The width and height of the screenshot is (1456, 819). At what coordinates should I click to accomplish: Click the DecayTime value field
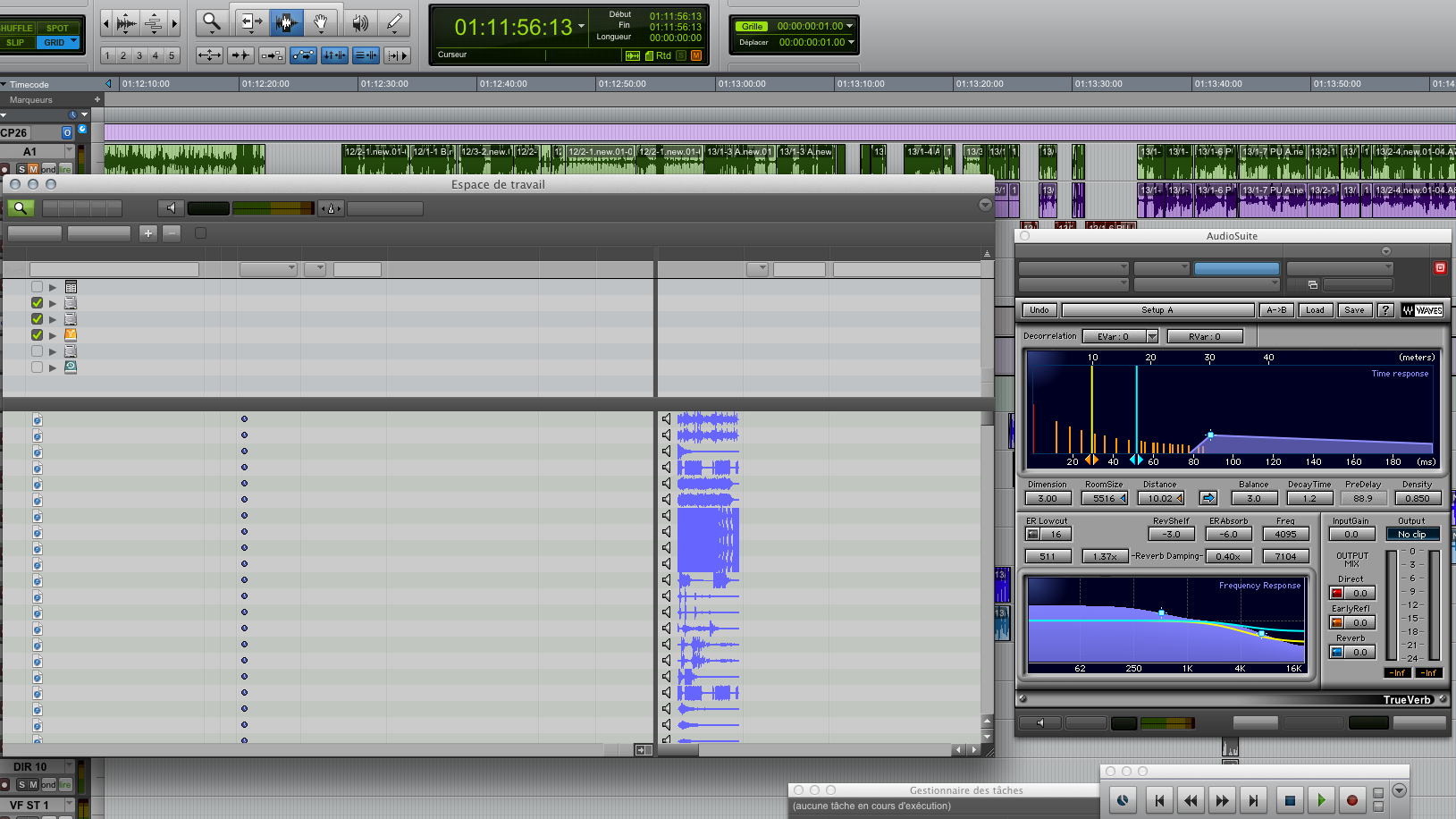coord(1309,499)
